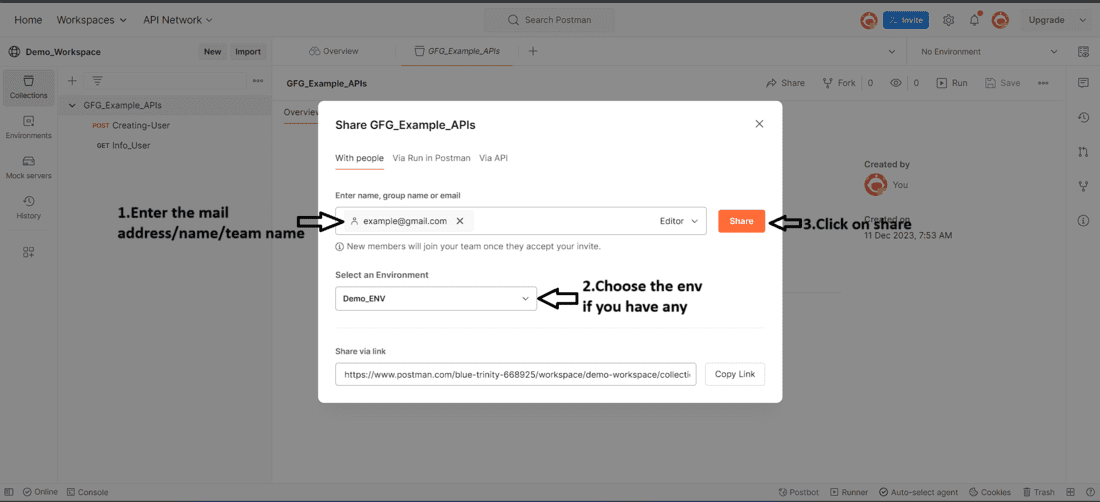1100x502 pixels.
Task: Switch to the With people tab
Action: 359,158
